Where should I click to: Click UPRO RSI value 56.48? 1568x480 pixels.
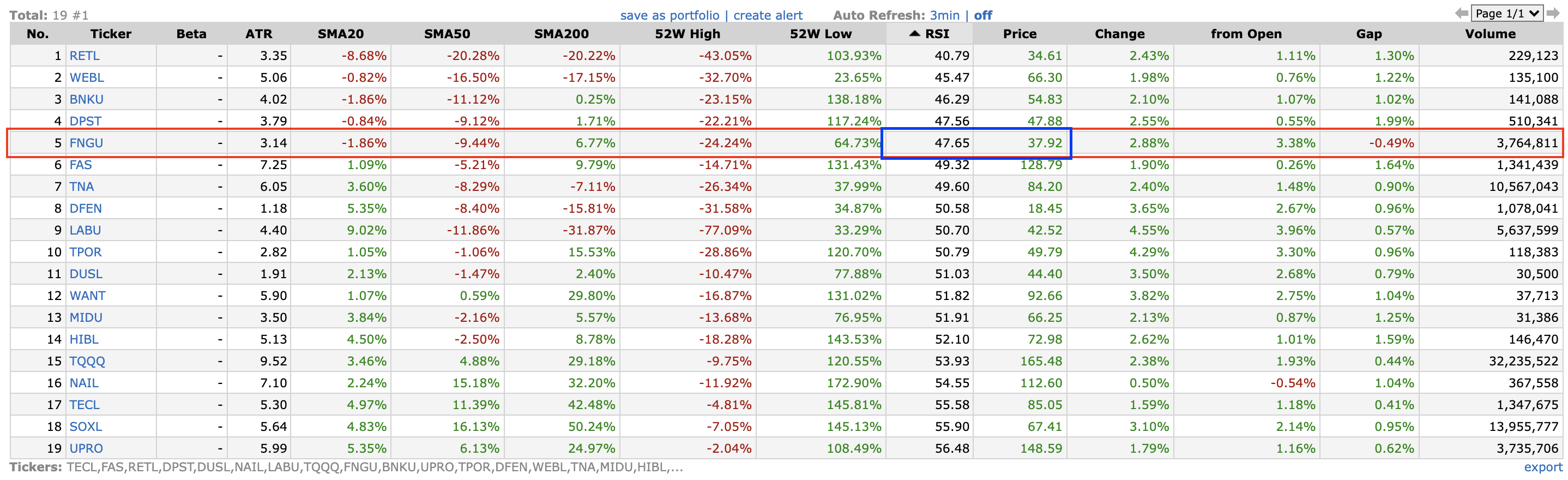pyautogui.click(x=952, y=449)
